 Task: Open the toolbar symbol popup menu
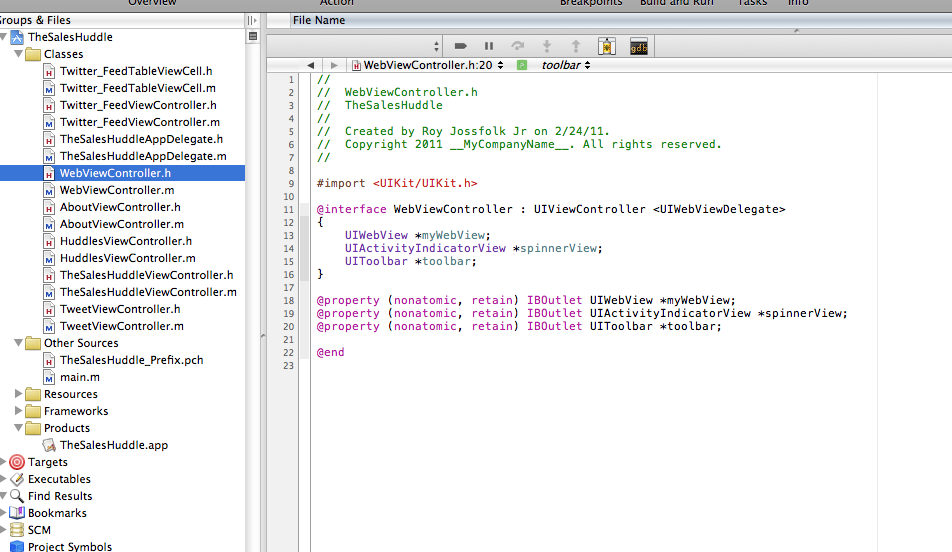566,65
